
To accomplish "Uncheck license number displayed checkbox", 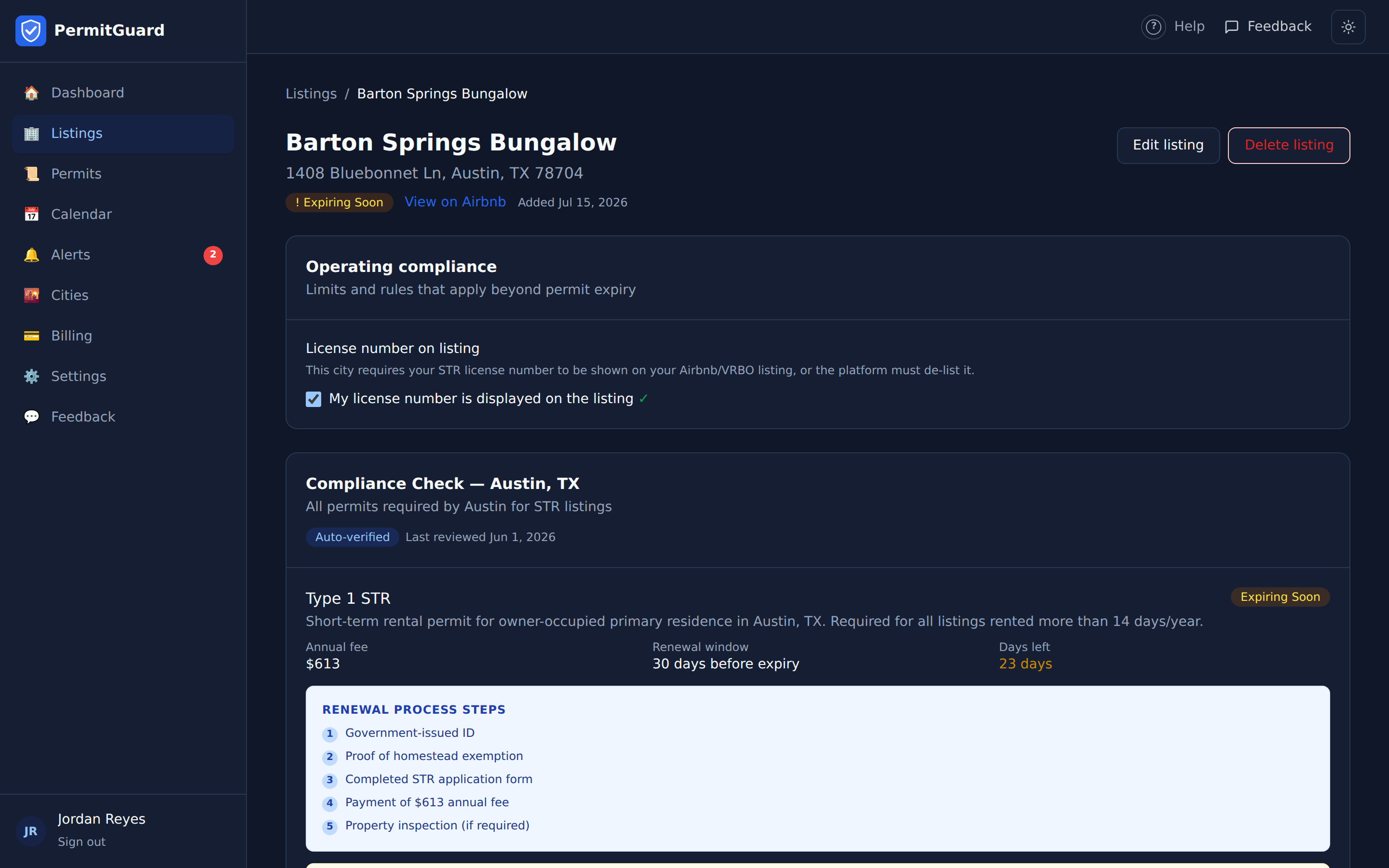I will pyautogui.click(x=313, y=399).
